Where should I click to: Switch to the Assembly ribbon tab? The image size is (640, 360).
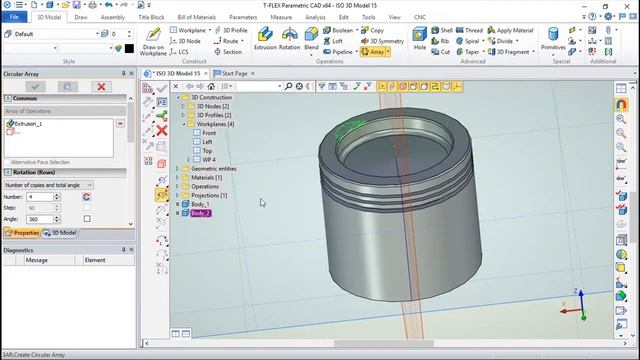click(x=113, y=17)
